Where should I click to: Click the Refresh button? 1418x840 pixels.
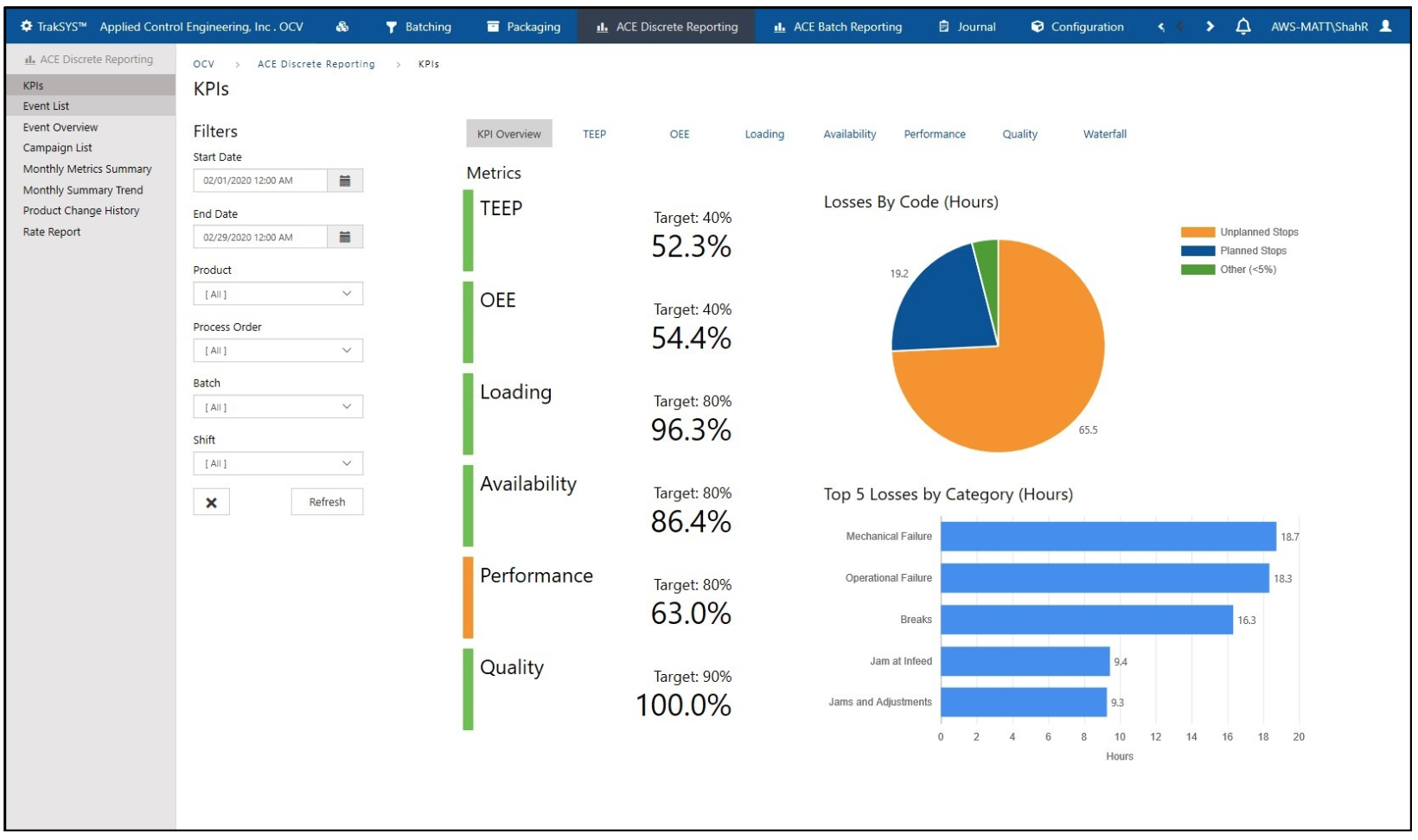[x=327, y=501]
